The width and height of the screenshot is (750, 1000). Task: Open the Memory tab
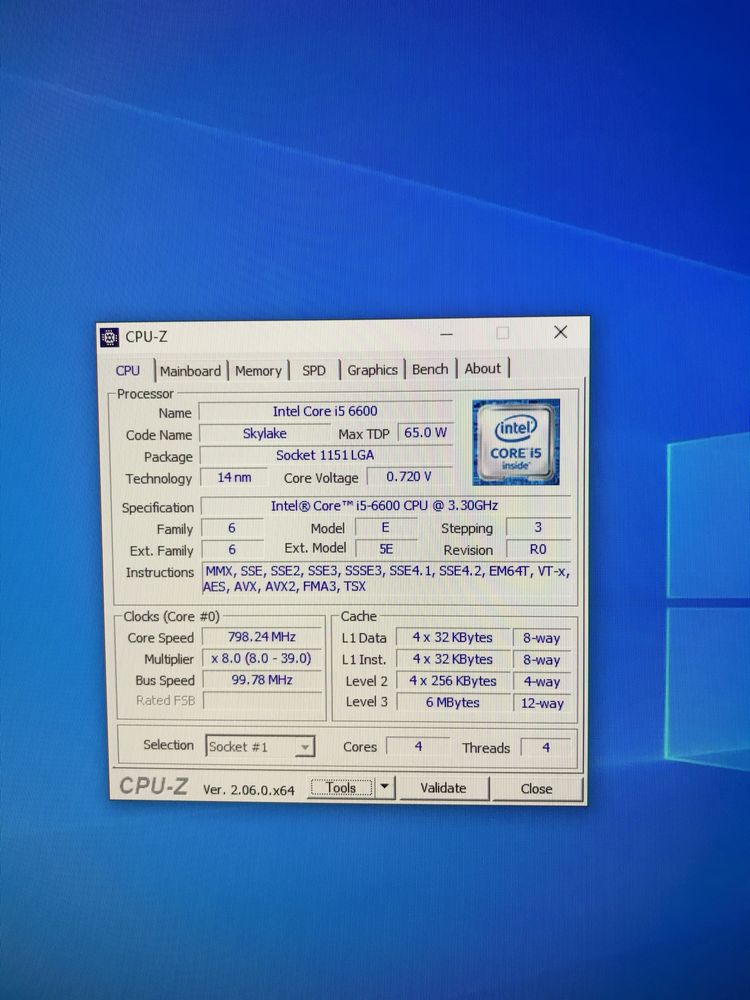pyautogui.click(x=258, y=371)
